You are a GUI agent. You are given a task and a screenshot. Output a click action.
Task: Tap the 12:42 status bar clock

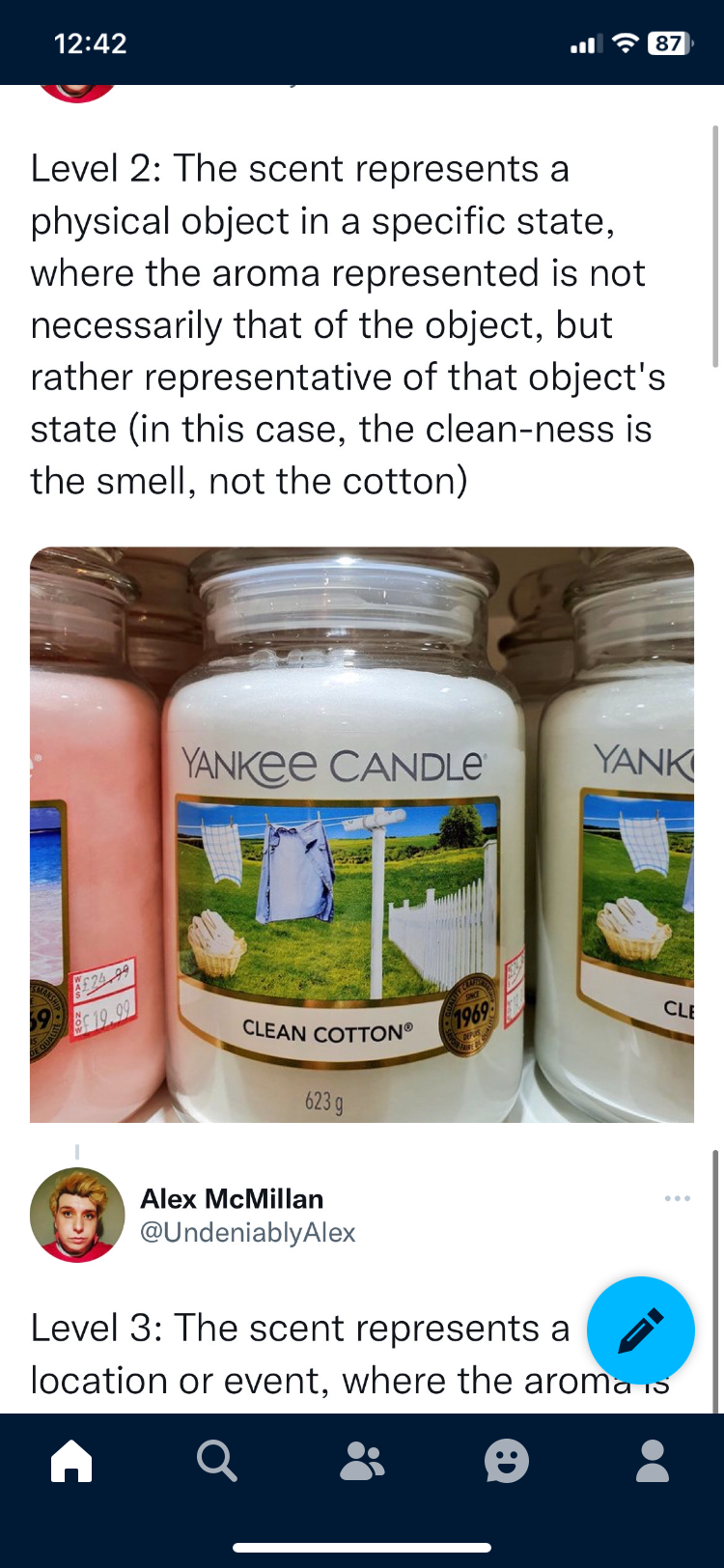[91, 43]
